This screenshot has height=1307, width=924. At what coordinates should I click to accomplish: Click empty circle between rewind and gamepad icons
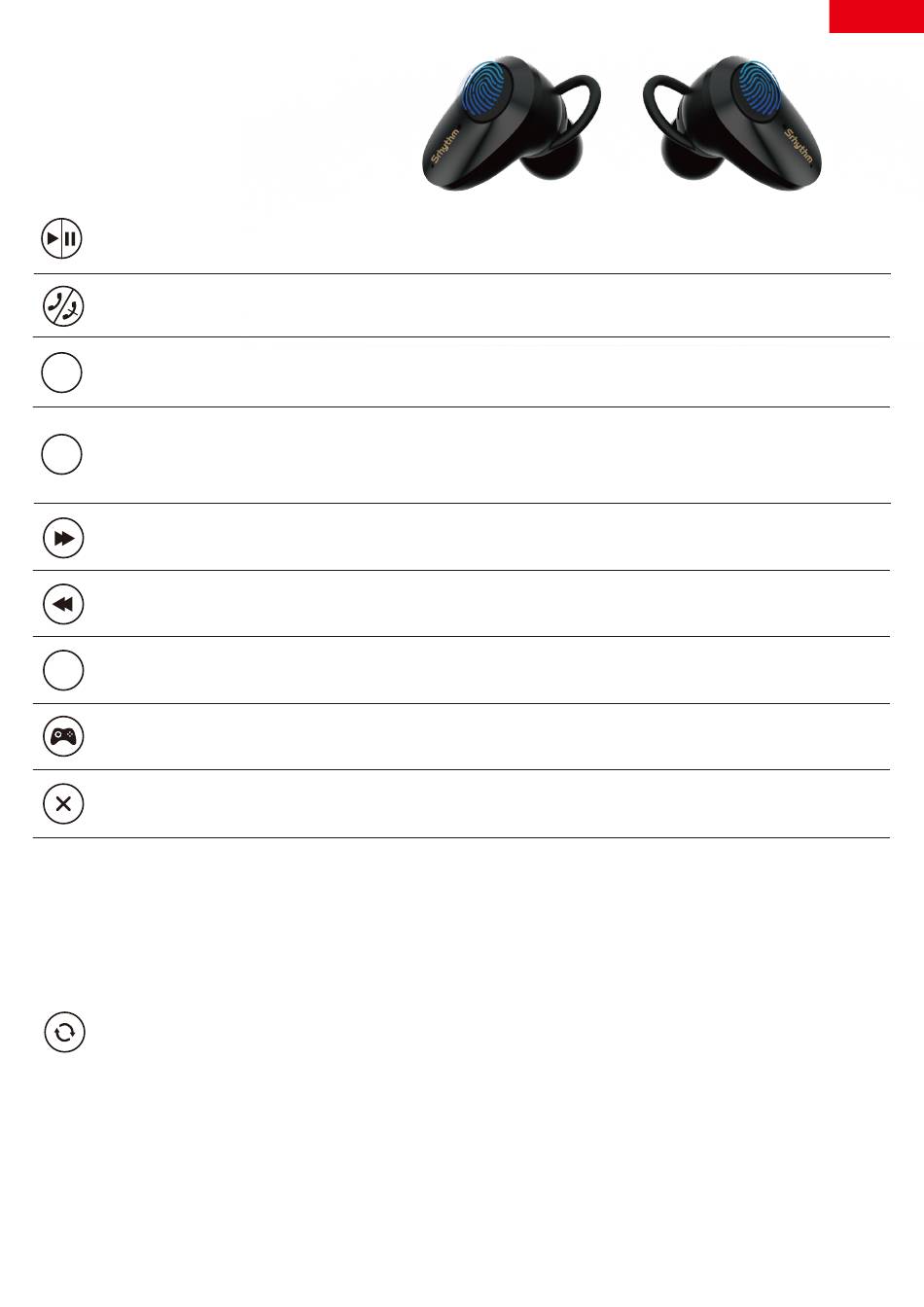63,670
